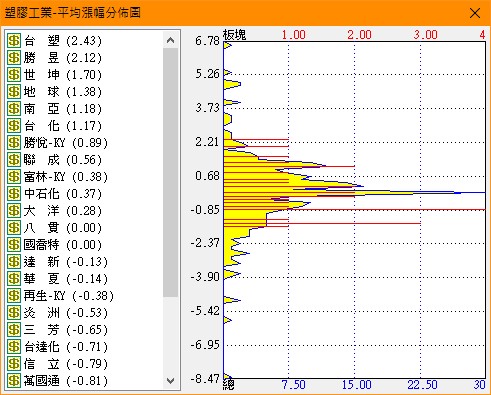Screen dimensions: 491x395
Task: Select the stock 信立 (-0.79)
Action: point(66,364)
